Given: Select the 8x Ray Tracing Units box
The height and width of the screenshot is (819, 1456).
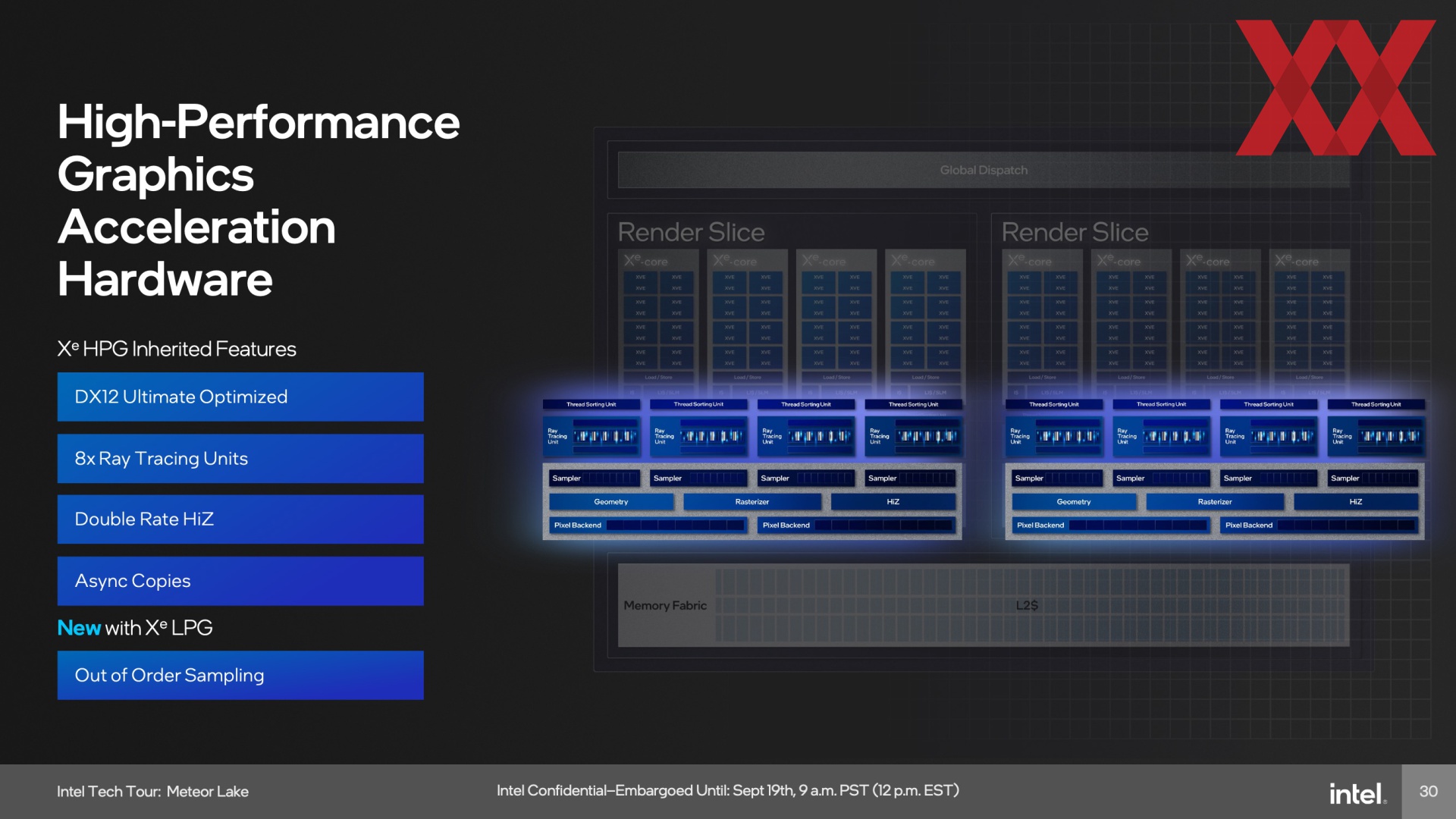Looking at the screenshot, I should pos(240,459).
